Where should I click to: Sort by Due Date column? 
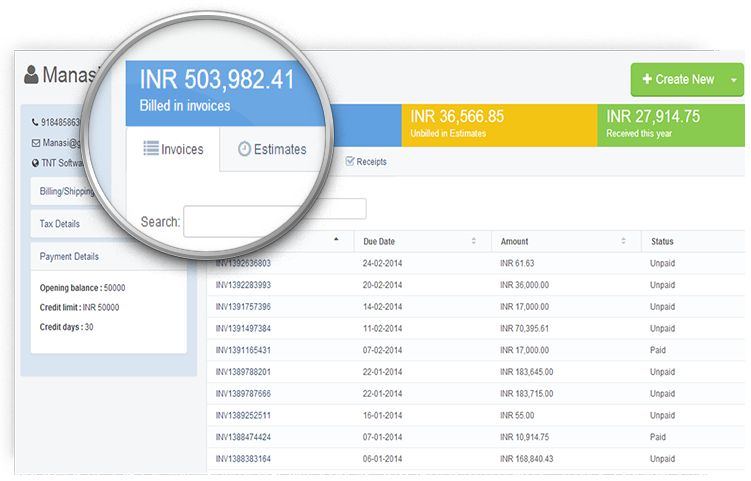point(423,241)
